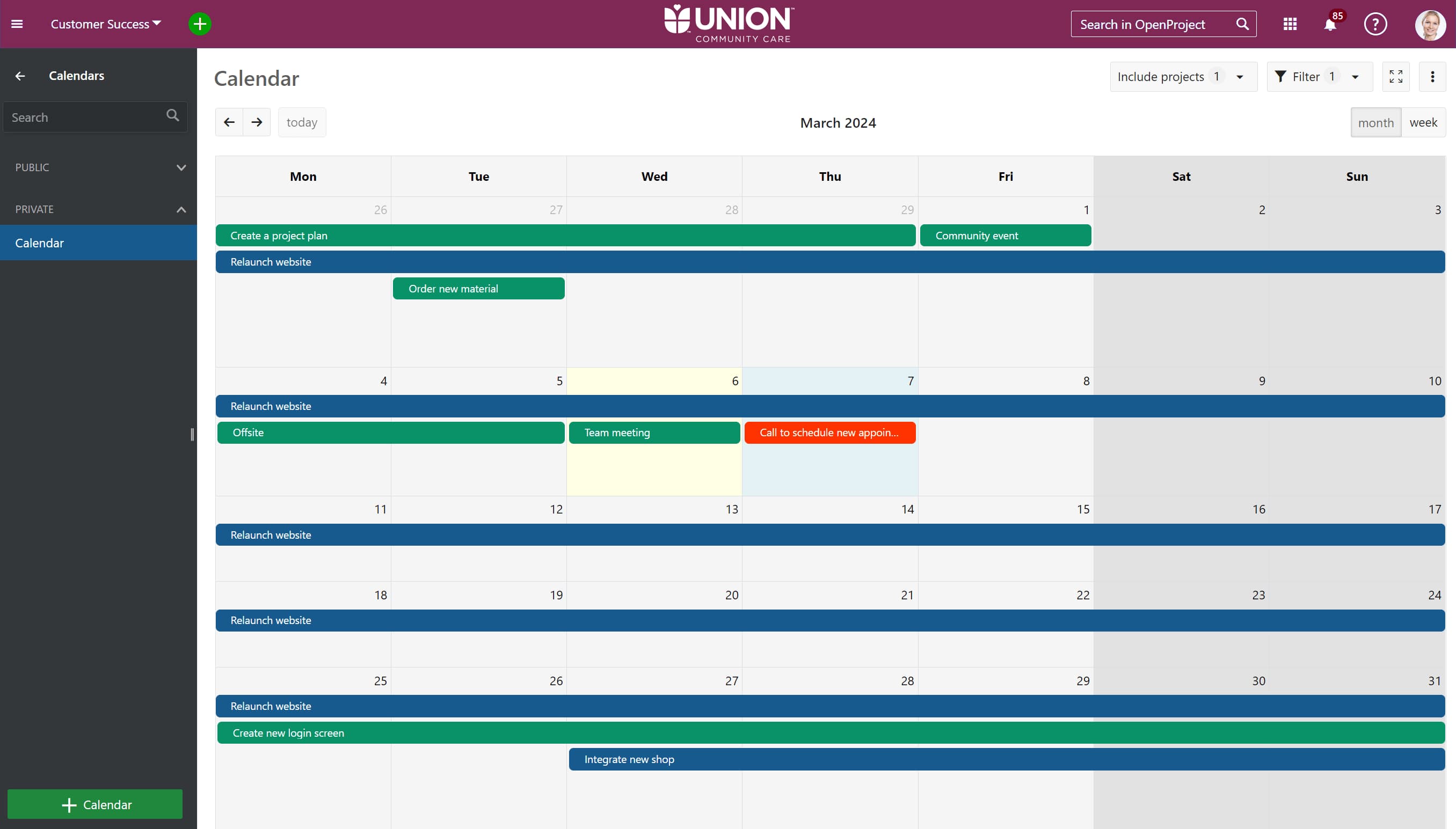Open the three-dot more options menu

(x=1432, y=76)
